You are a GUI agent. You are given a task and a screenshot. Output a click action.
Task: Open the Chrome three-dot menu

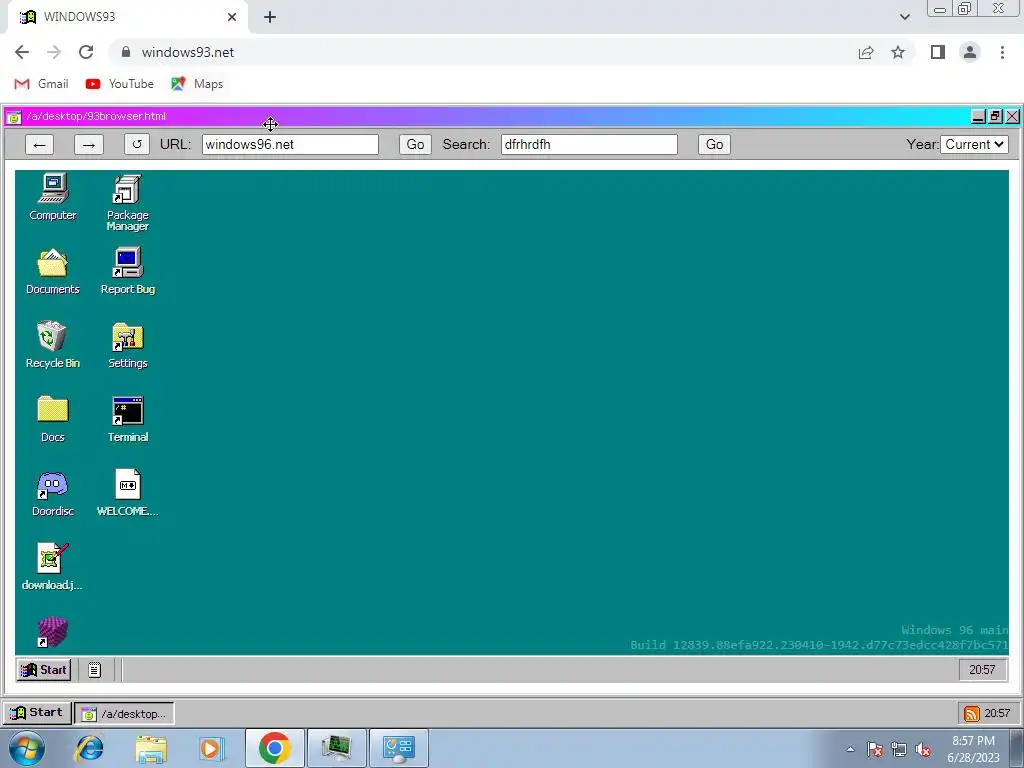[x=1002, y=52]
